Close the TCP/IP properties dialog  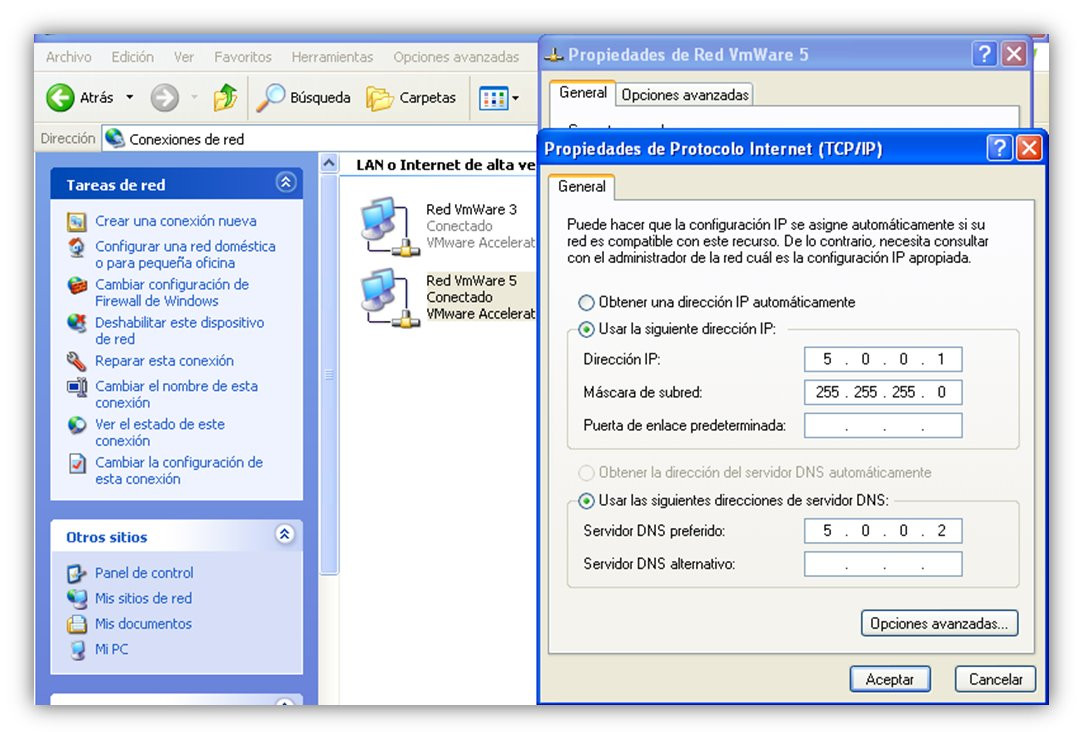(x=1029, y=148)
